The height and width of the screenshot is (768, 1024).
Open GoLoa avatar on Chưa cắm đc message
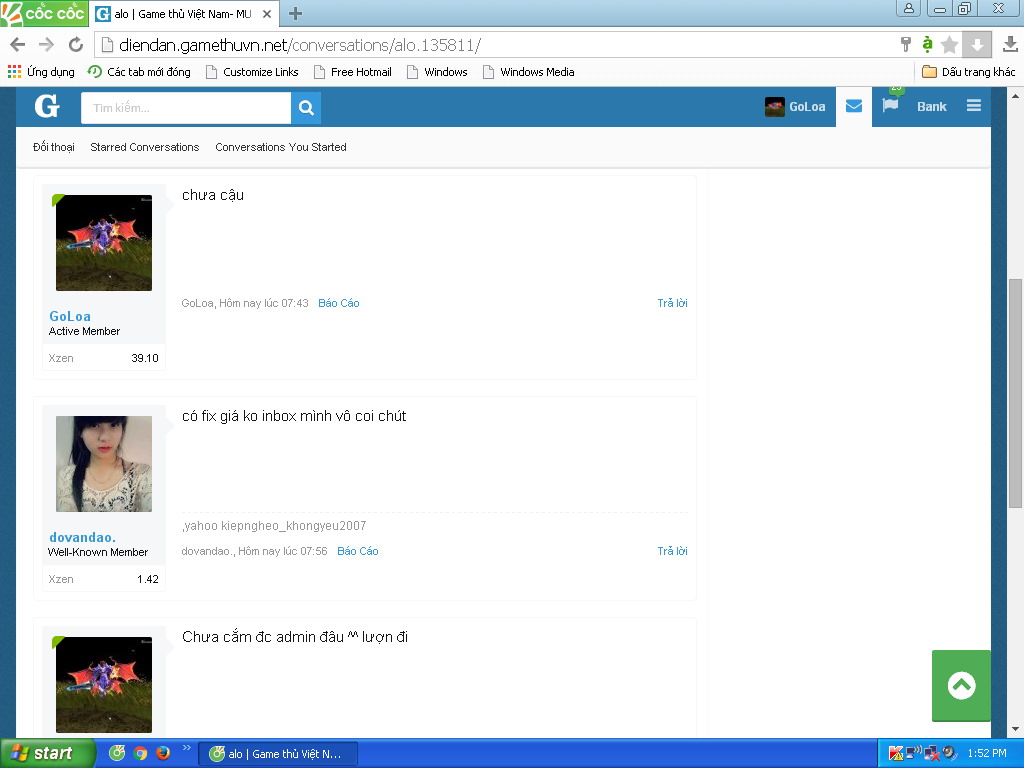coord(104,685)
